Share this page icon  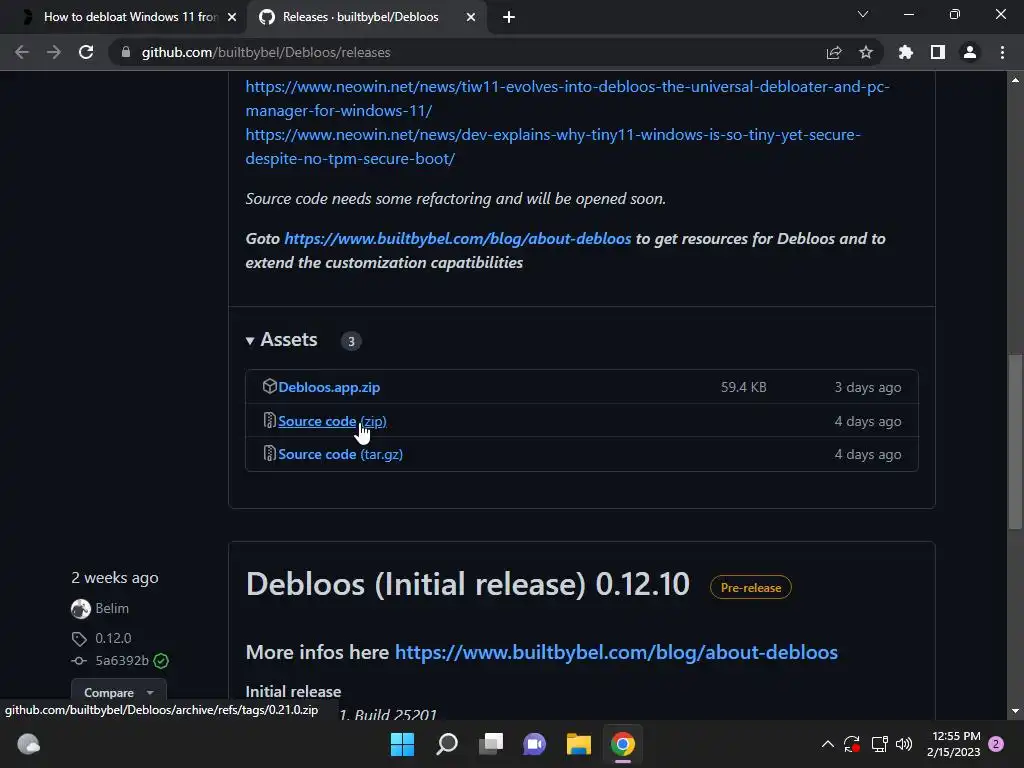click(834, 52)
